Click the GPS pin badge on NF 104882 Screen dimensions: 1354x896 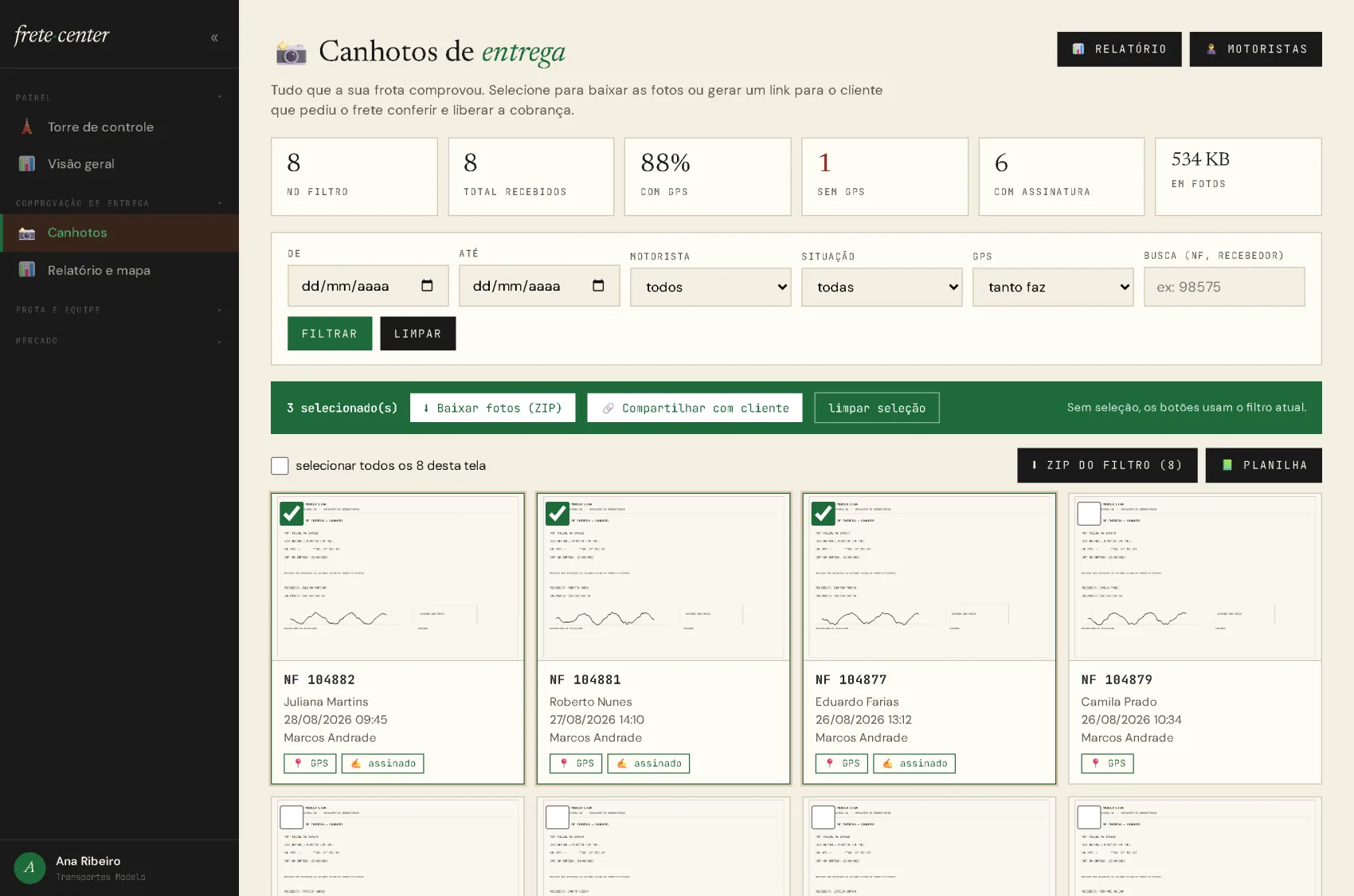(311, 763)
